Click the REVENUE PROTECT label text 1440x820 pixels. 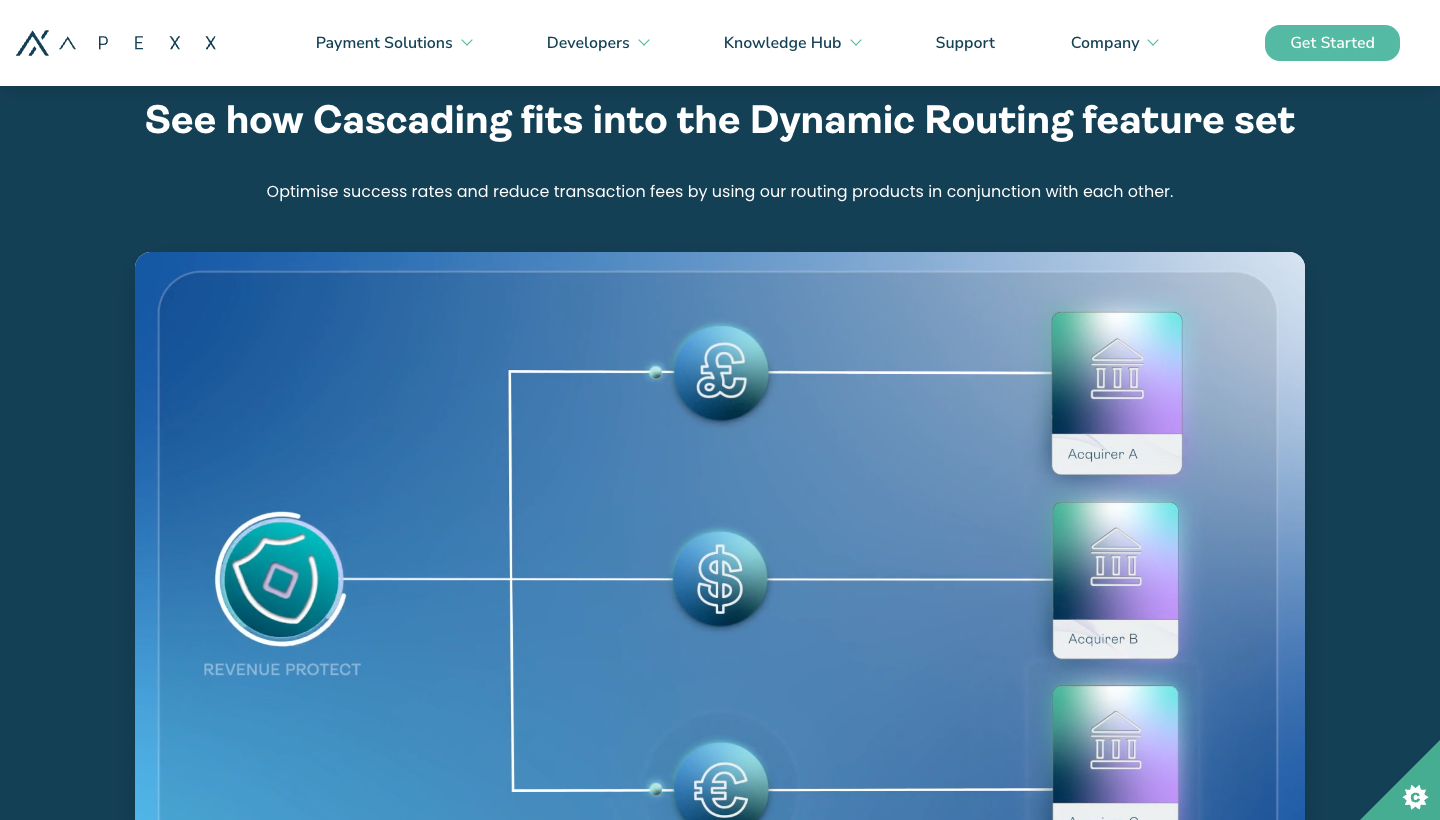coord(282,669)
